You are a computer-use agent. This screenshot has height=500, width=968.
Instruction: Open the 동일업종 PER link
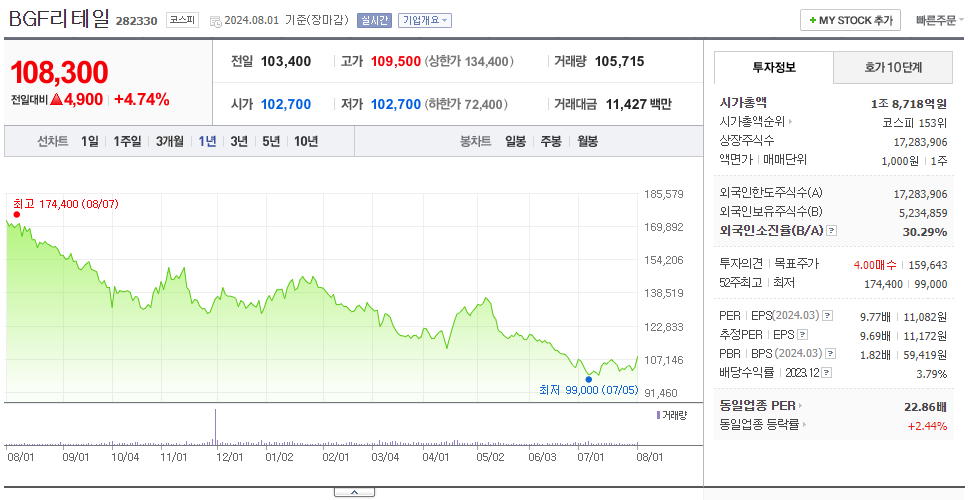coord(757,406)
